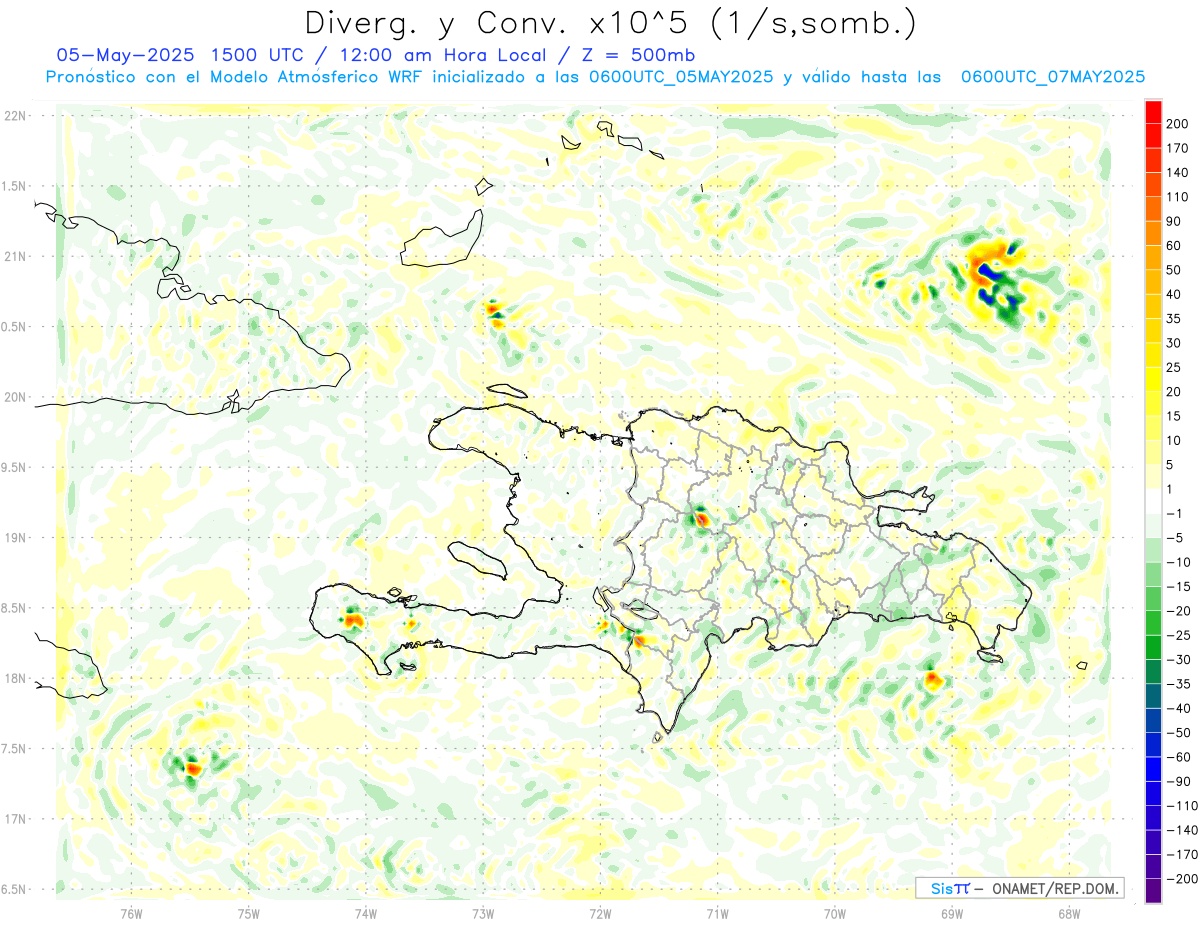Viewport: 1200px width, 927px height.
Task: Click the "0600UTC_05MAY2025" initialization time
Action: [681, 77]
